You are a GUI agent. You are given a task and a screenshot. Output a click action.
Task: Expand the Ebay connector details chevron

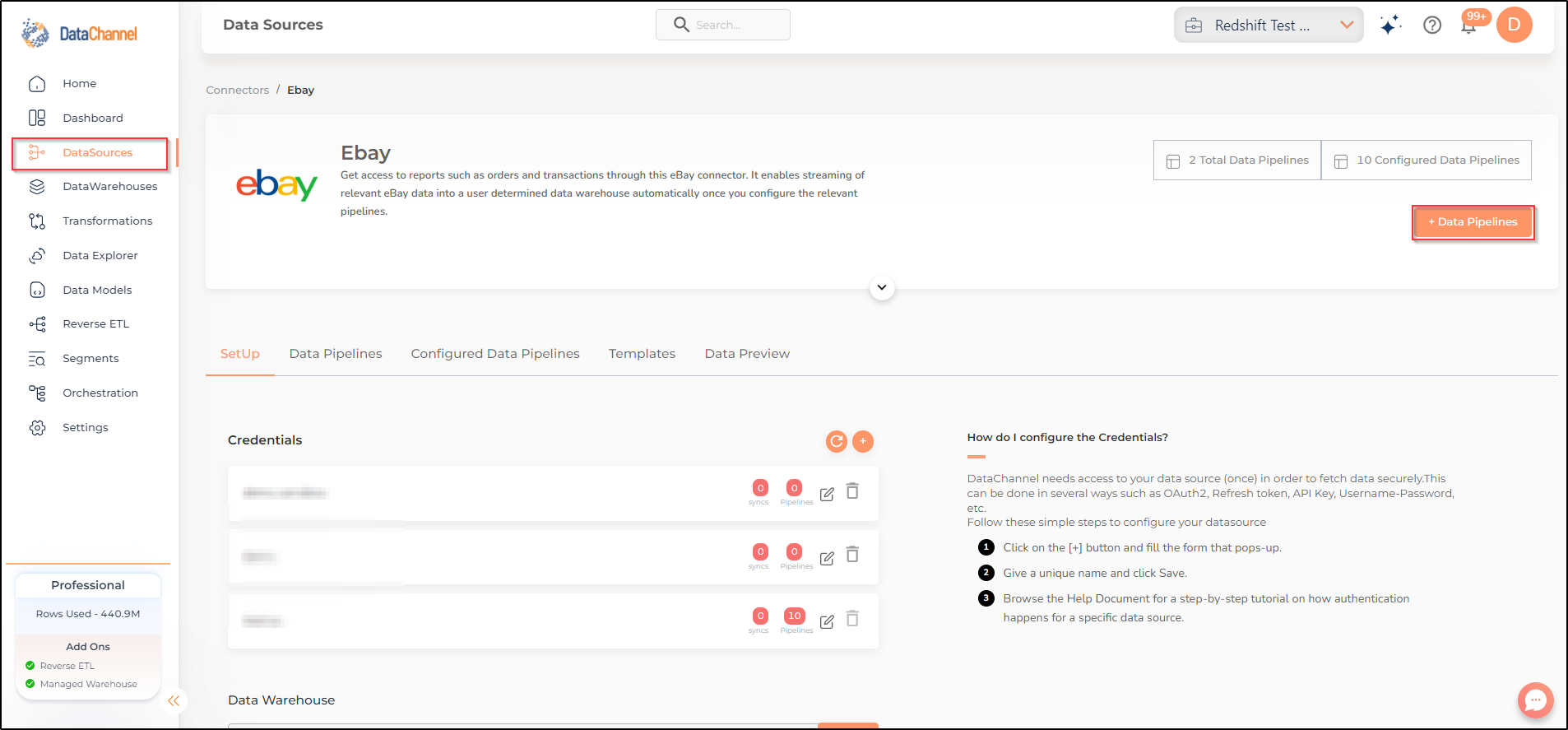882,288
